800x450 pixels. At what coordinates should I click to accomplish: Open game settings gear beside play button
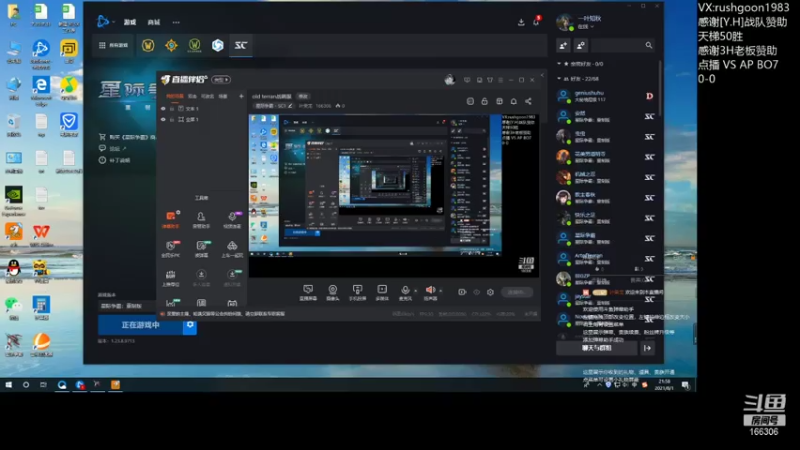[190, 325]
